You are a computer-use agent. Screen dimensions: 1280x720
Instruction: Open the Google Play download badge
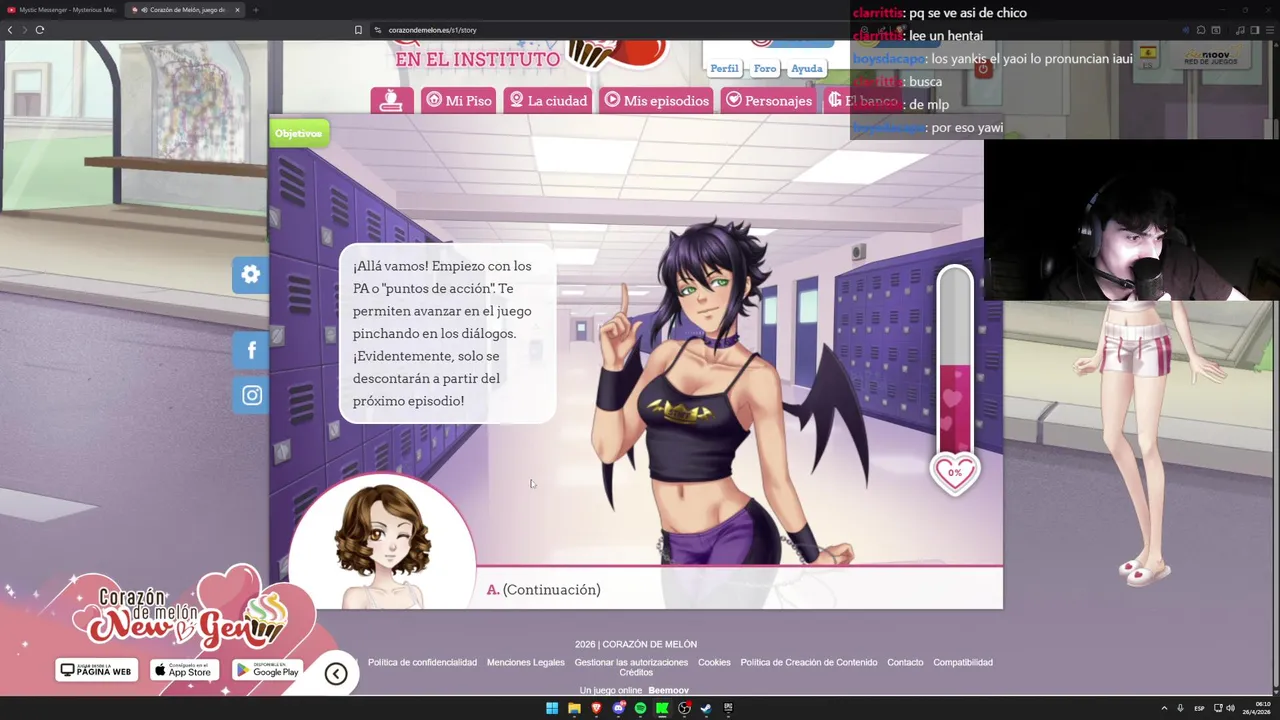point(268,670)
